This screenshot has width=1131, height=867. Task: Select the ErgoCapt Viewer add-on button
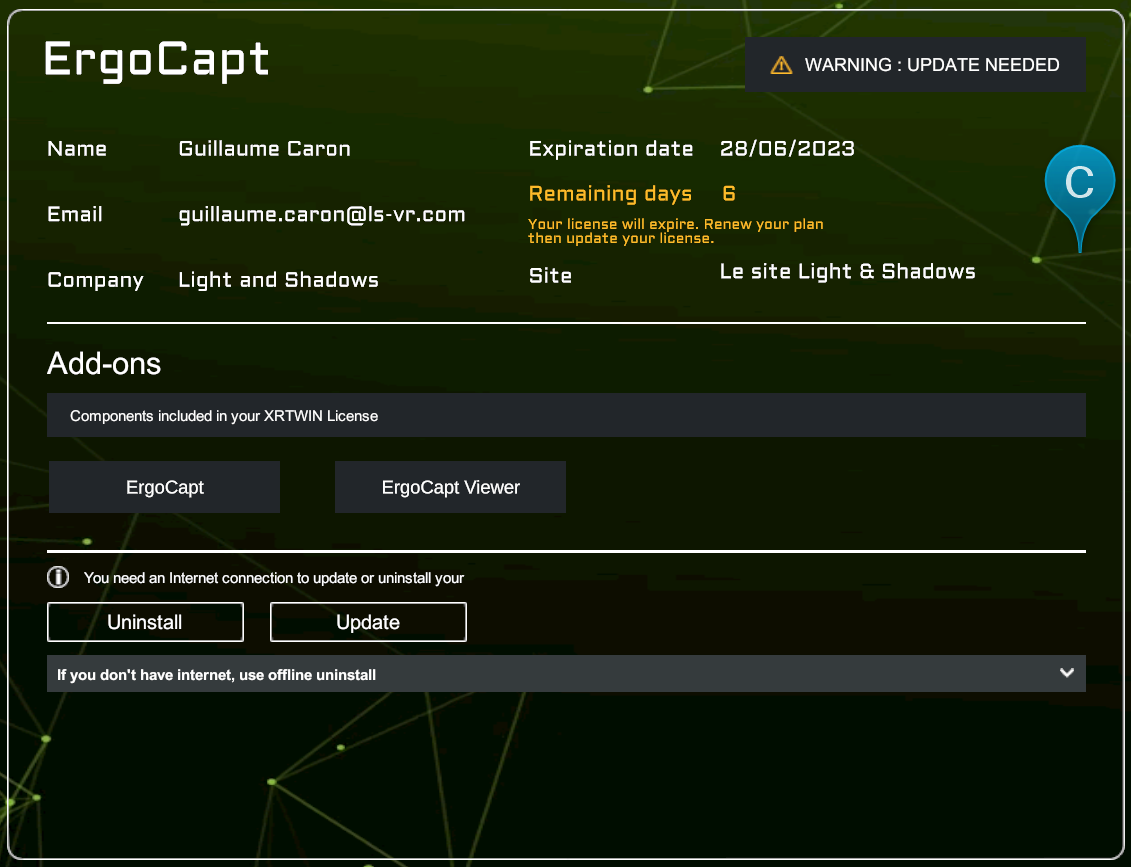[450, 487]
